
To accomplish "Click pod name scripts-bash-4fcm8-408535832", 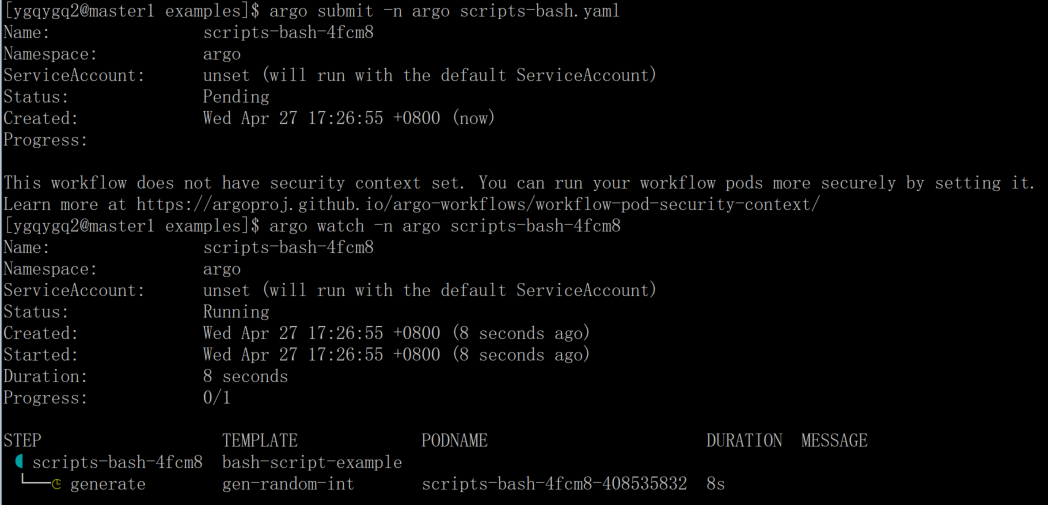I will [x=554, y=484].
